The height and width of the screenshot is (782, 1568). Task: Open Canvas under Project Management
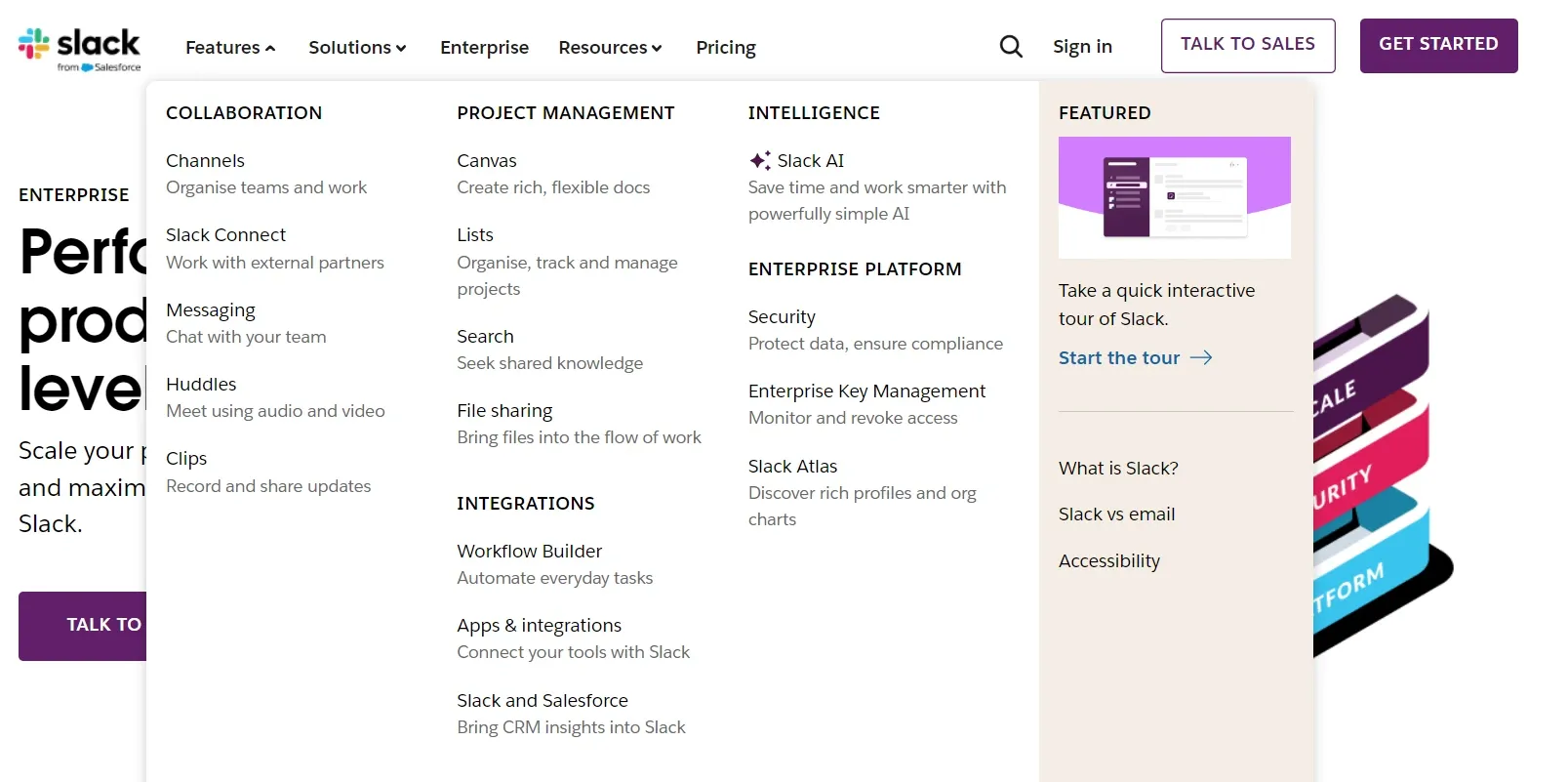click(487, 160)
